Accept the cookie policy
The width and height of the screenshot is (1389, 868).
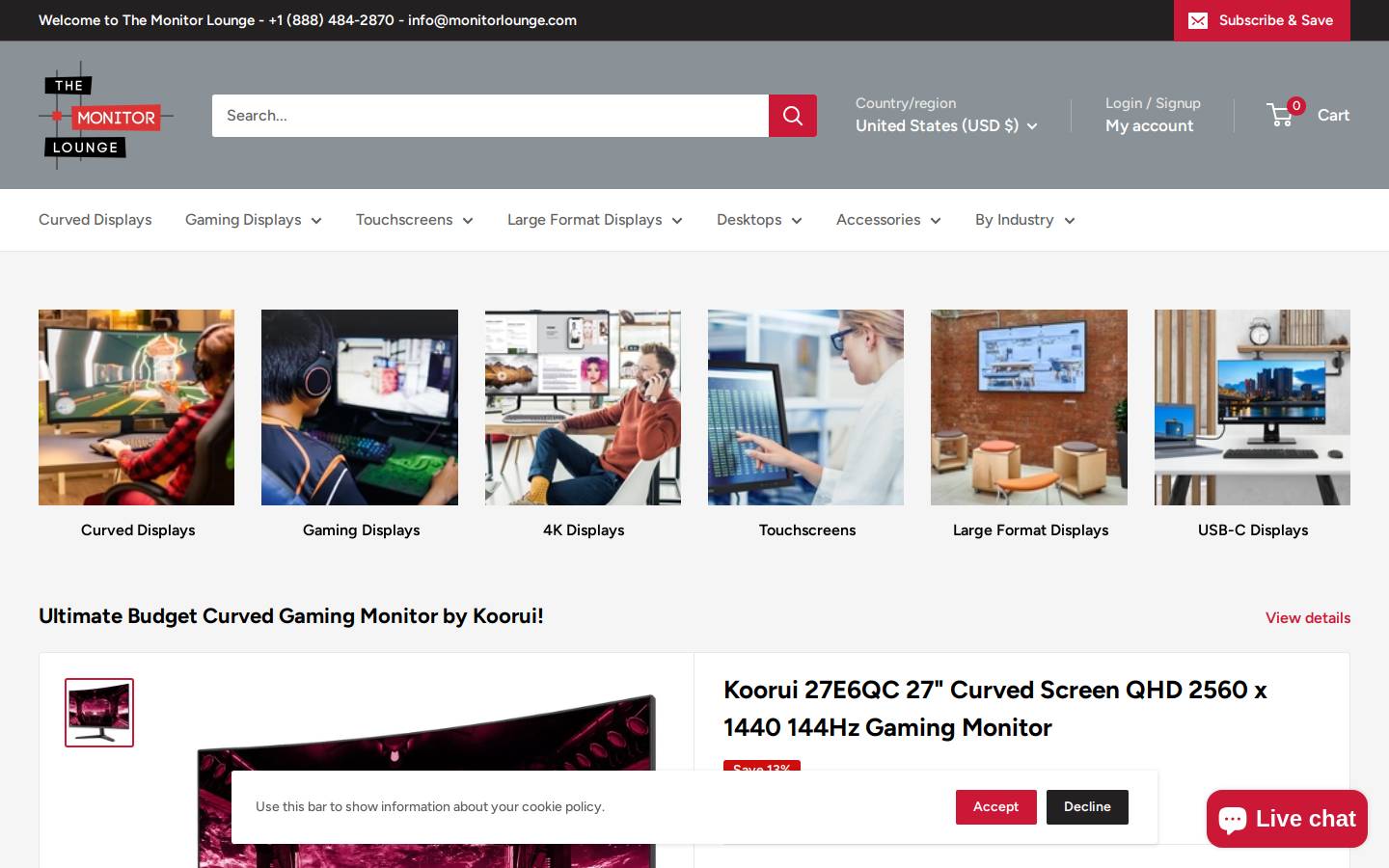click(x=996, y=807)
